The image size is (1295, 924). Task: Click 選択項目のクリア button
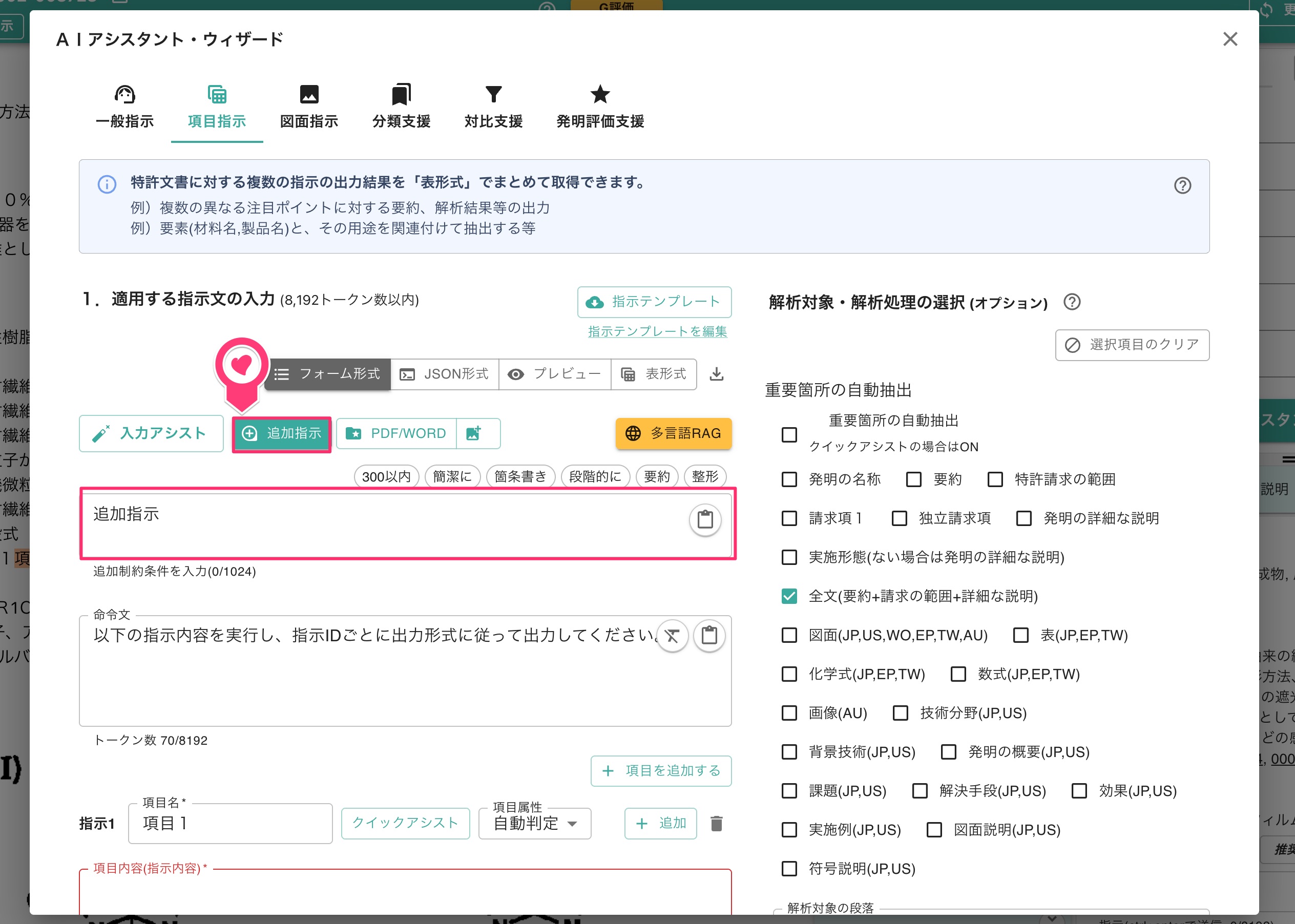1132,345
